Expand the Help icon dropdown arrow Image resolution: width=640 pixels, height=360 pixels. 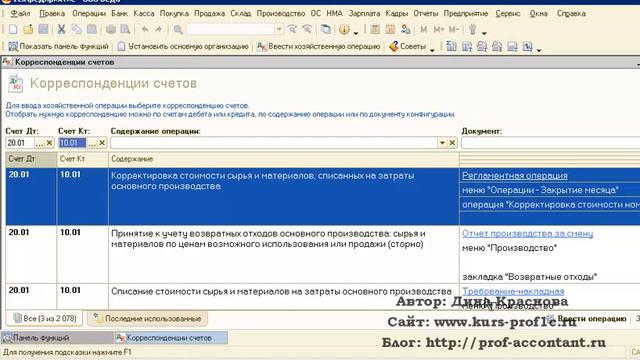[x=356, y=33]
